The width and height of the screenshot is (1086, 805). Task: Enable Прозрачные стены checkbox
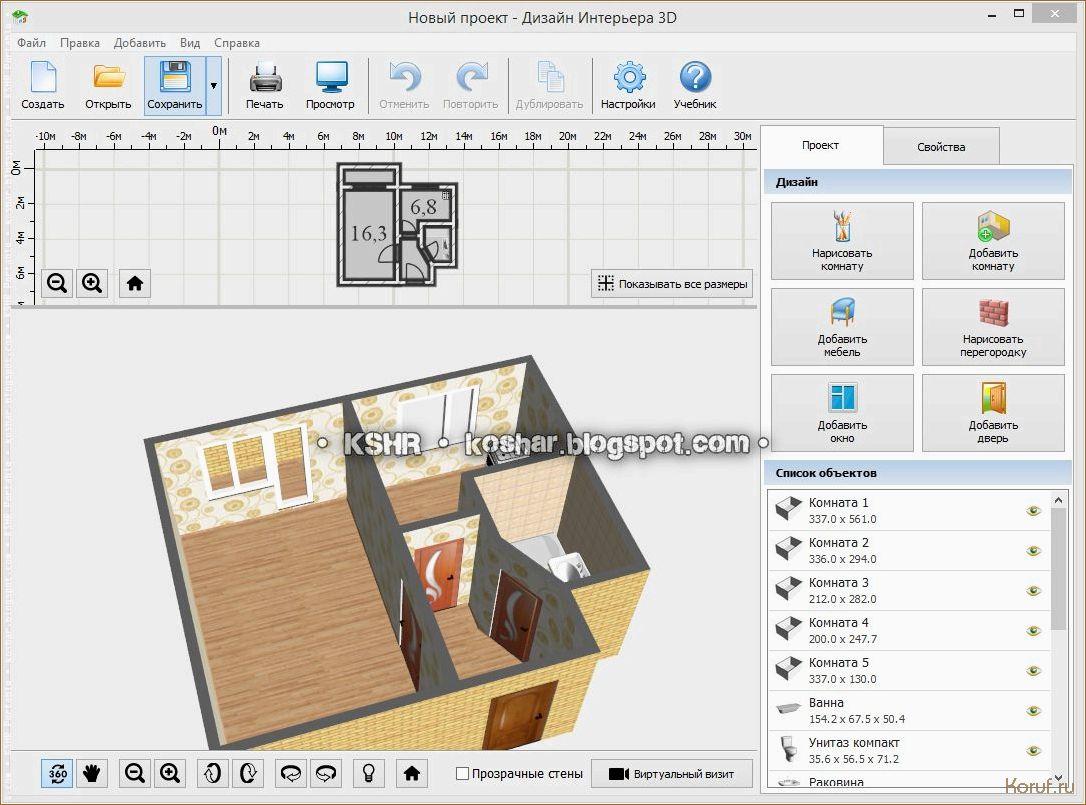pyautogui.click(x=463, y=774)
